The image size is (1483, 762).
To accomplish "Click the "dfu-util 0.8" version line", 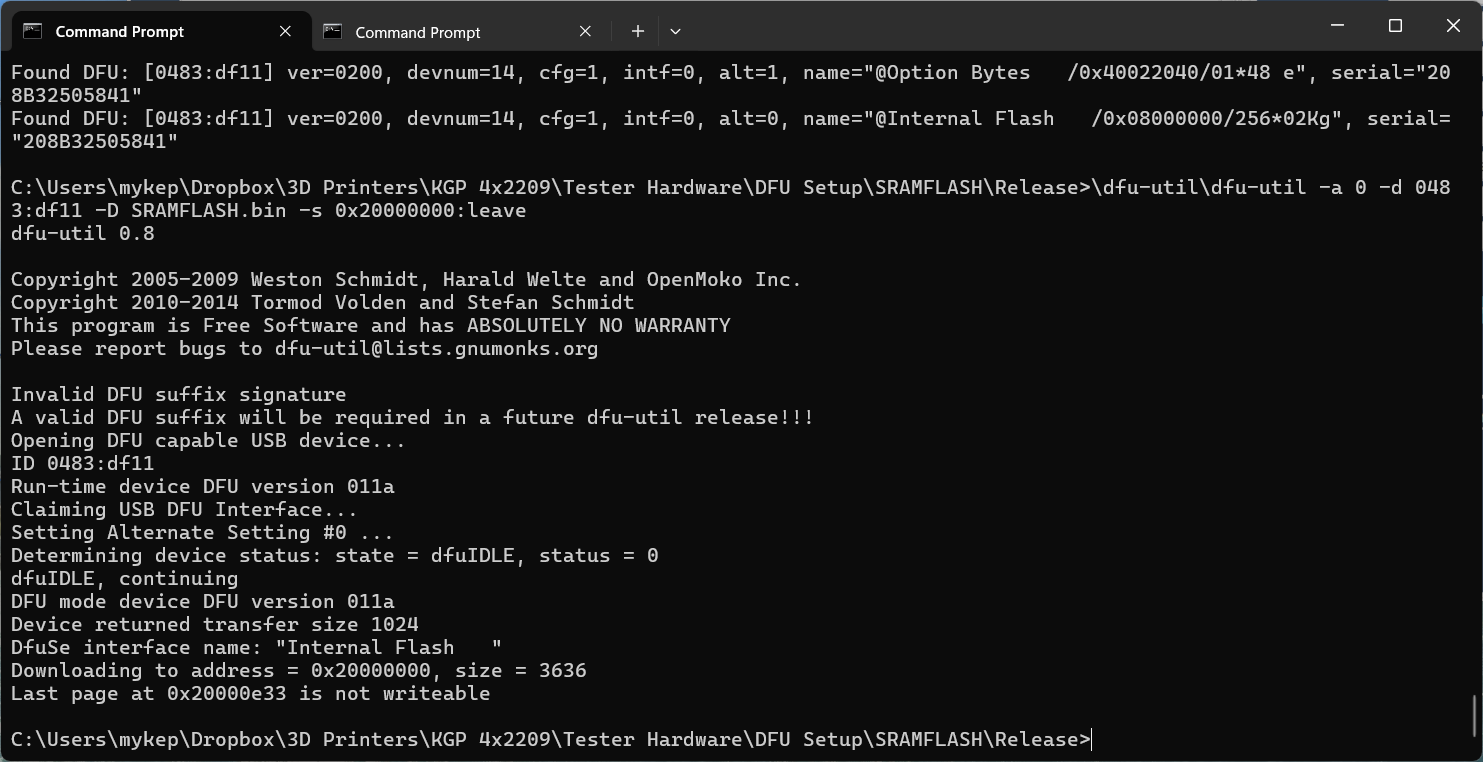I will pos(82,233).
